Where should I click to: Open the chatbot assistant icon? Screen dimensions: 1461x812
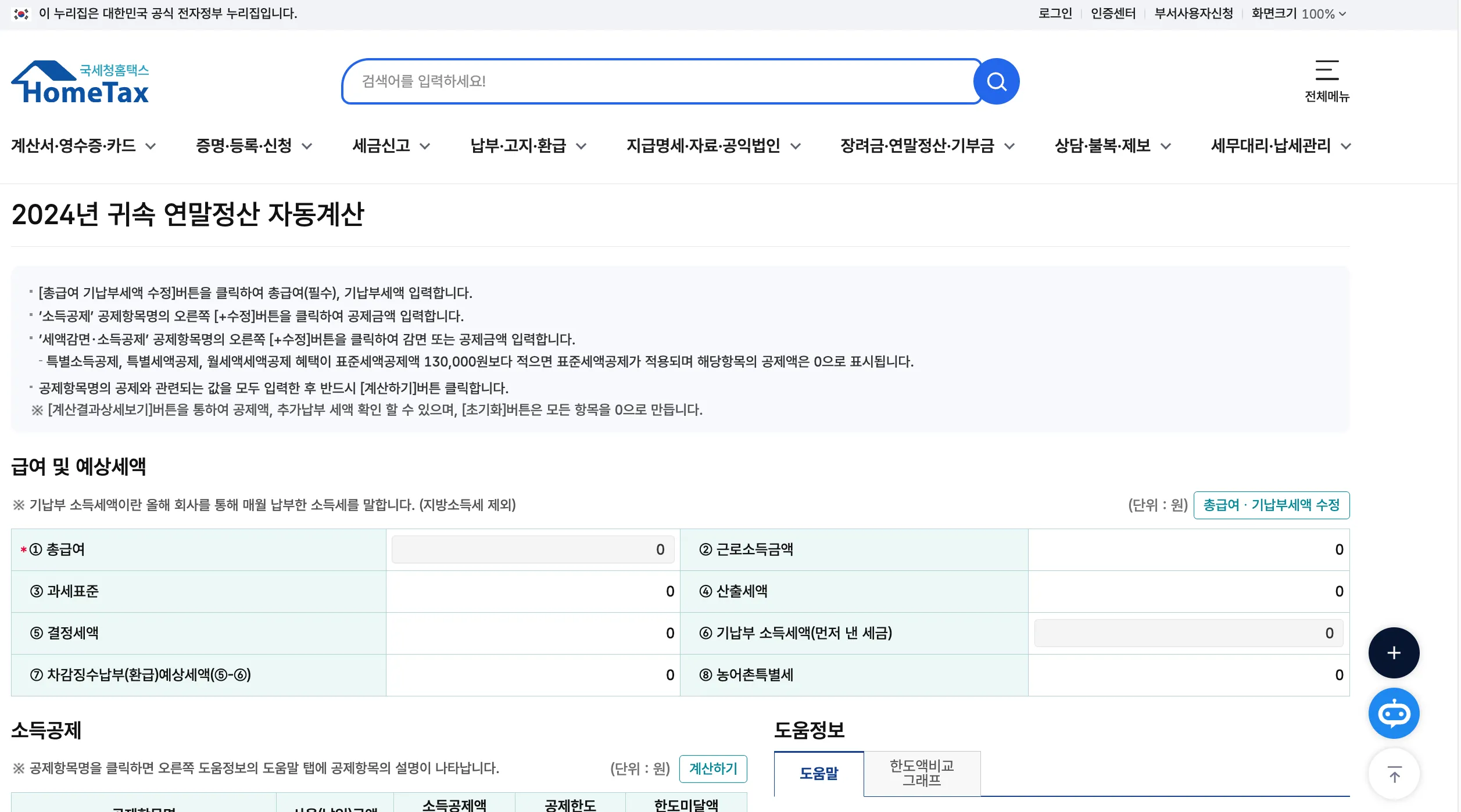(x=1394, y=713)
